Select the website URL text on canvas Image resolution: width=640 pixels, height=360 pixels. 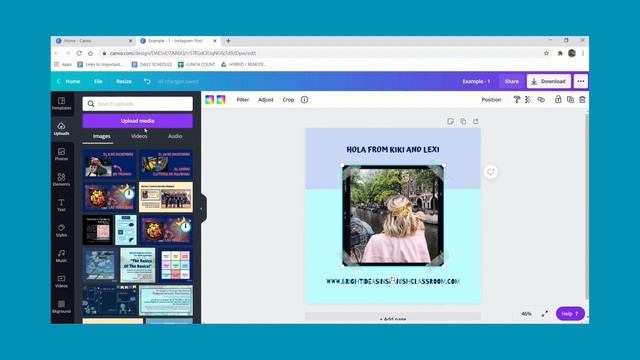[x=393, y=281]
